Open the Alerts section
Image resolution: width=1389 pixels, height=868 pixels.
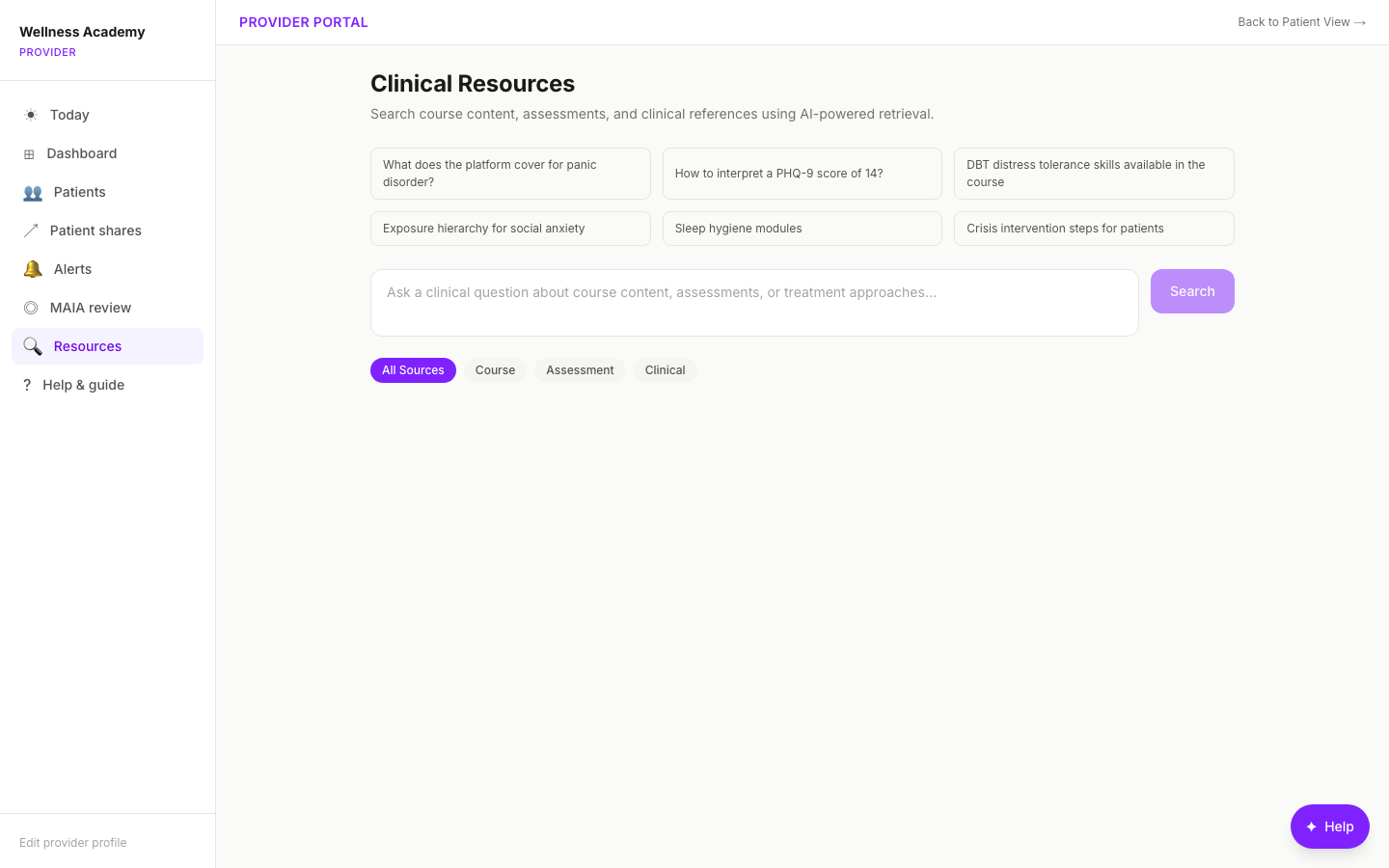point(107,269)
